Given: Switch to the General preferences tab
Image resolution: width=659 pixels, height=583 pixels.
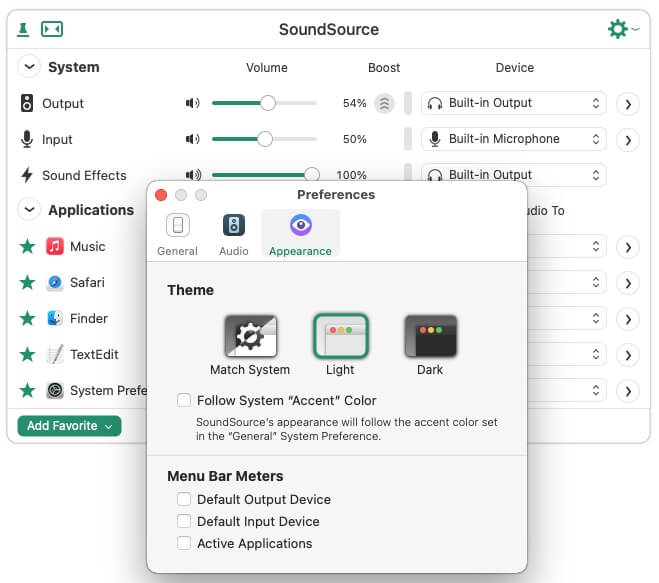Looking at the screenshot, I should point(177,235).
